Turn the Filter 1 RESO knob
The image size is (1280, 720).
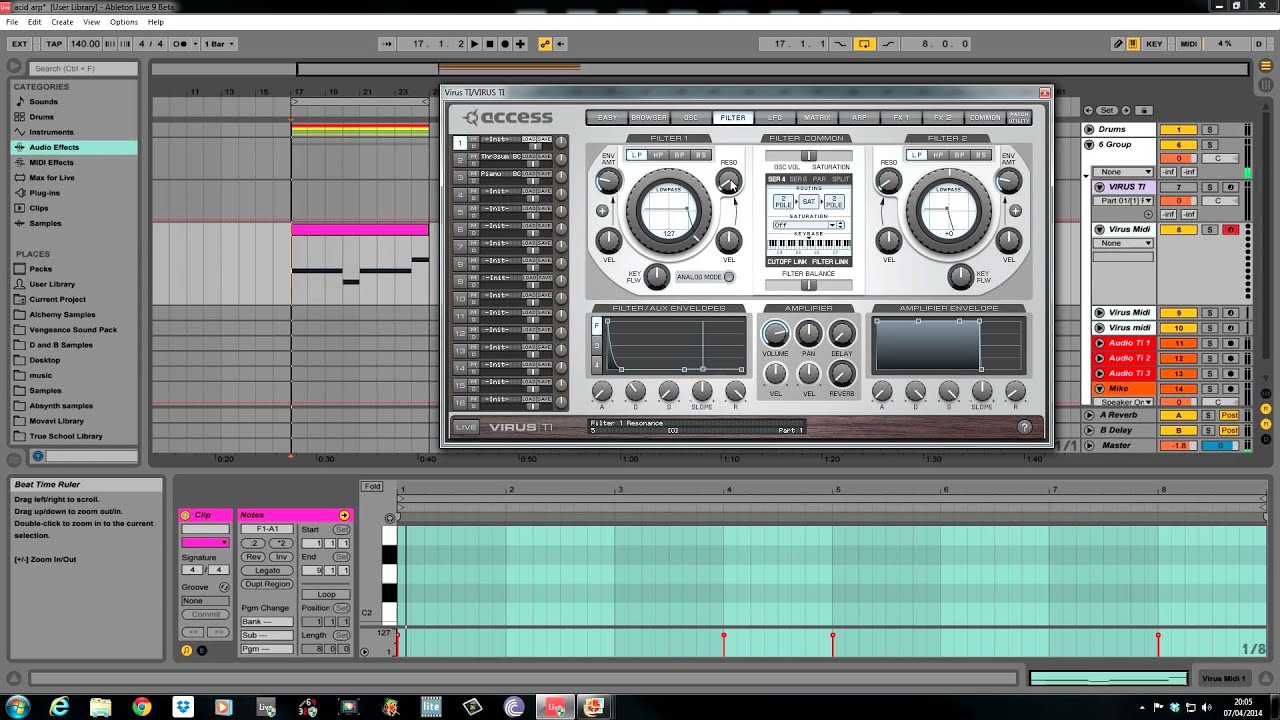(729, 180)
